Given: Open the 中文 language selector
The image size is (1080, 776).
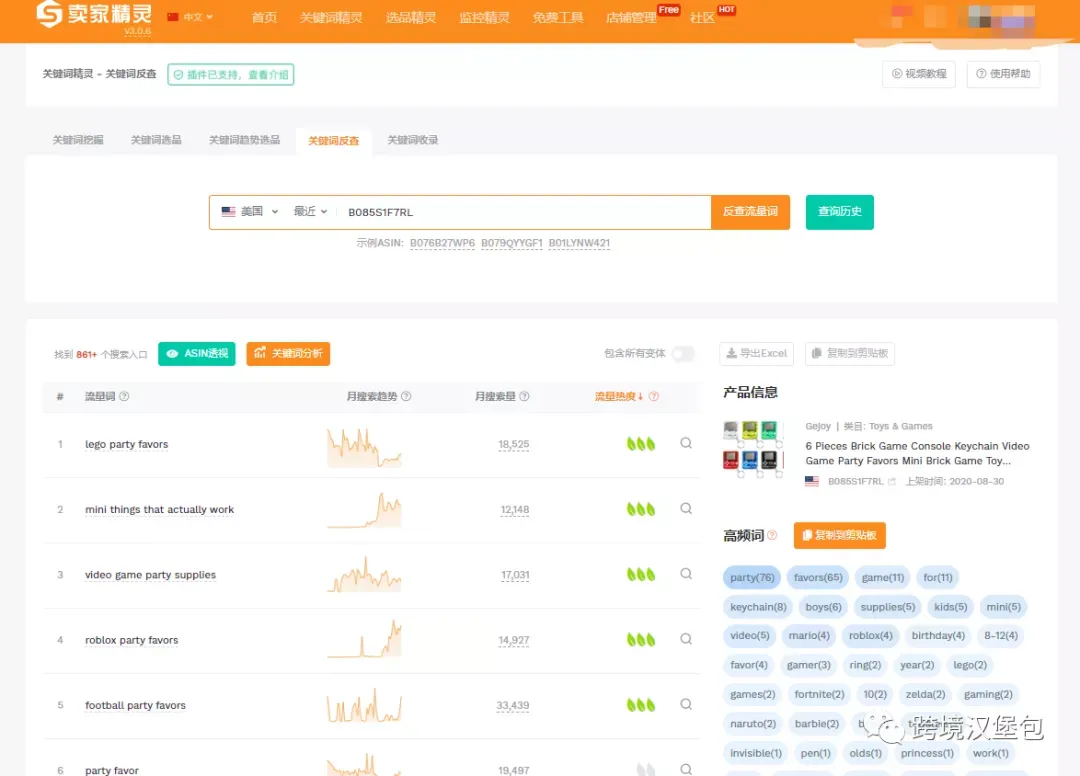Looking at the screenshot, I should (x=191, y=17).
